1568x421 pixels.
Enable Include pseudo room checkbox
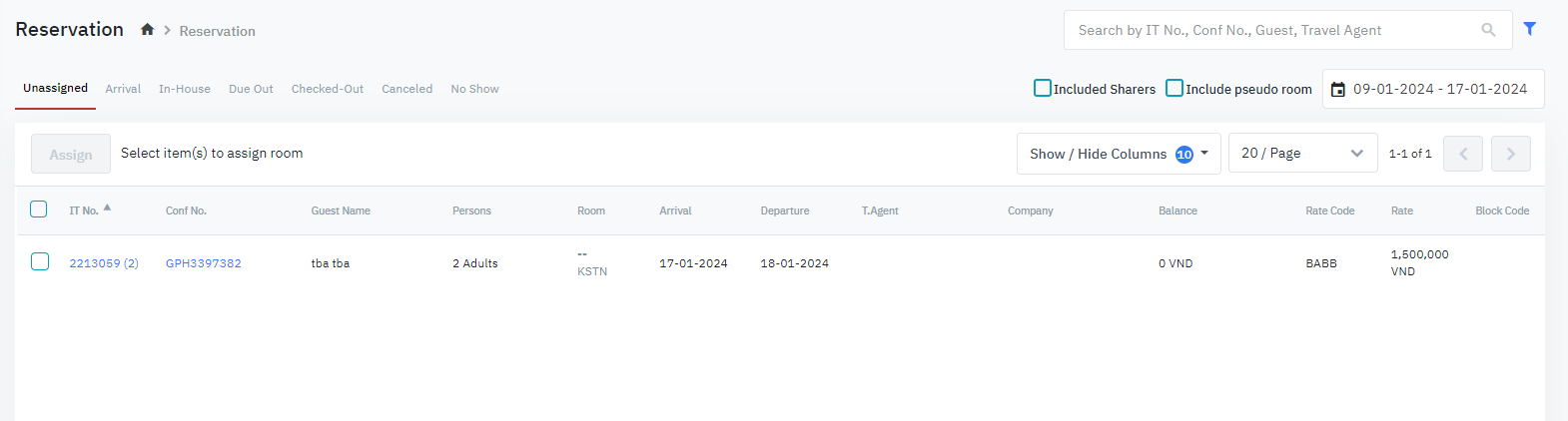[x=1175, y=88]
